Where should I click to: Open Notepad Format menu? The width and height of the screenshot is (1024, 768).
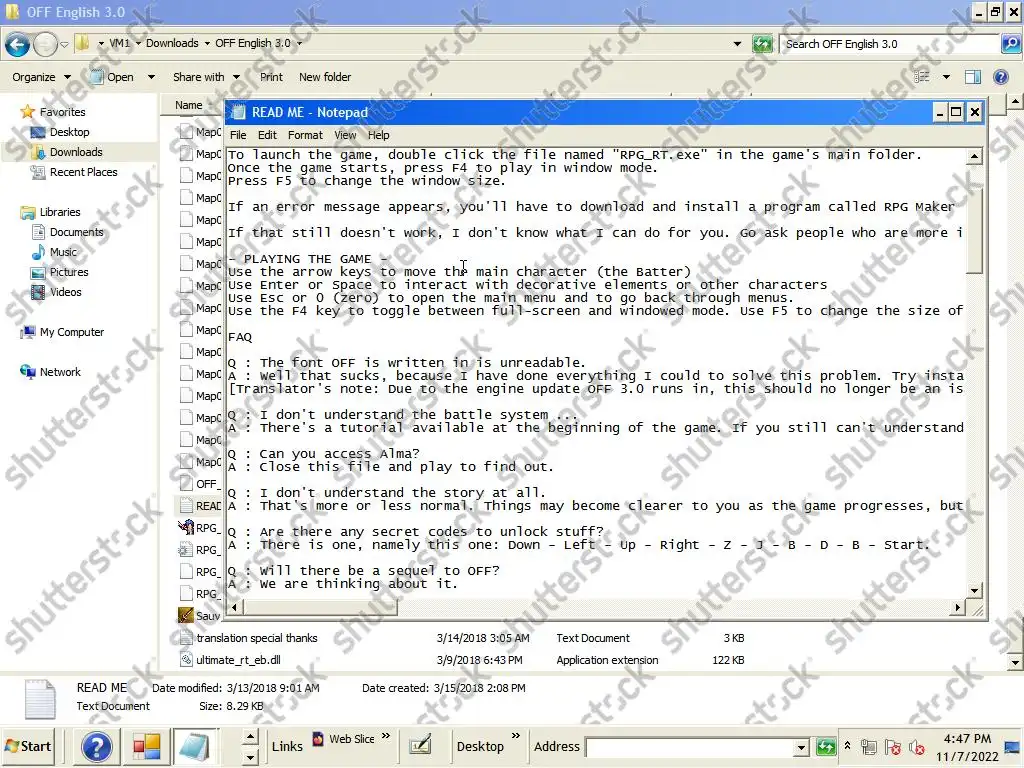click(x=305, y=135)
